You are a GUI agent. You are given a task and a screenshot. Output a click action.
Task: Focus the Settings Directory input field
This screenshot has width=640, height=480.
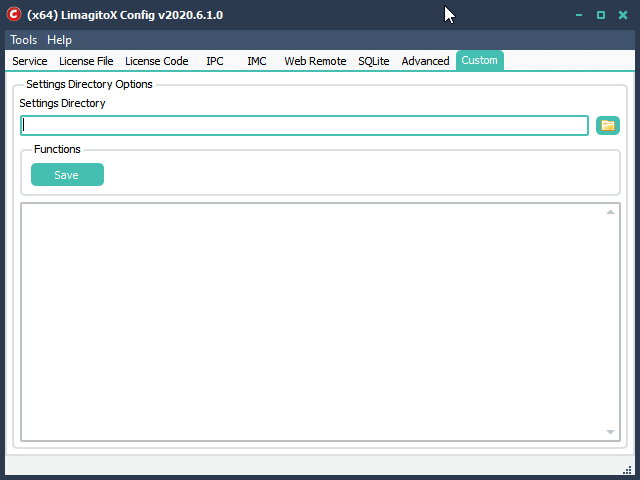point(304,125)
